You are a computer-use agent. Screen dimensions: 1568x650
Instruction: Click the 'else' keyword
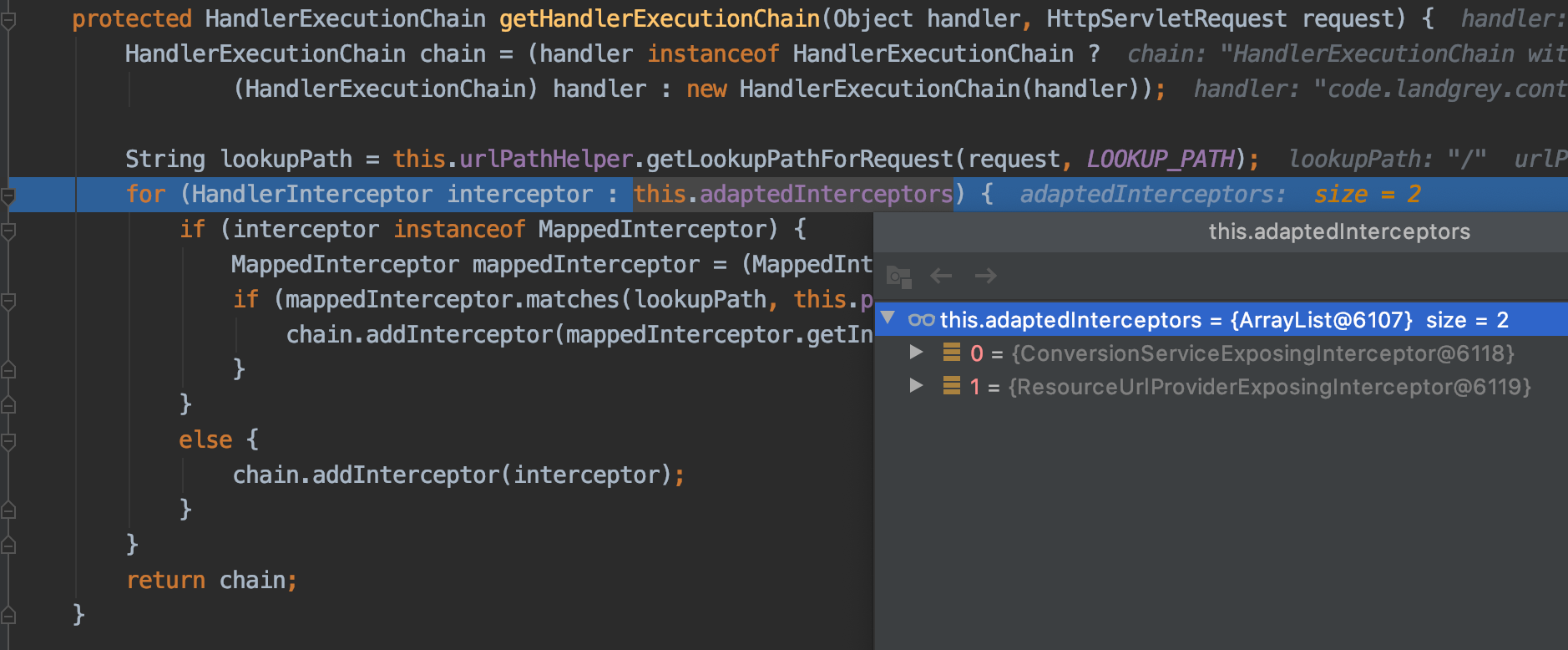click(205, 439)
